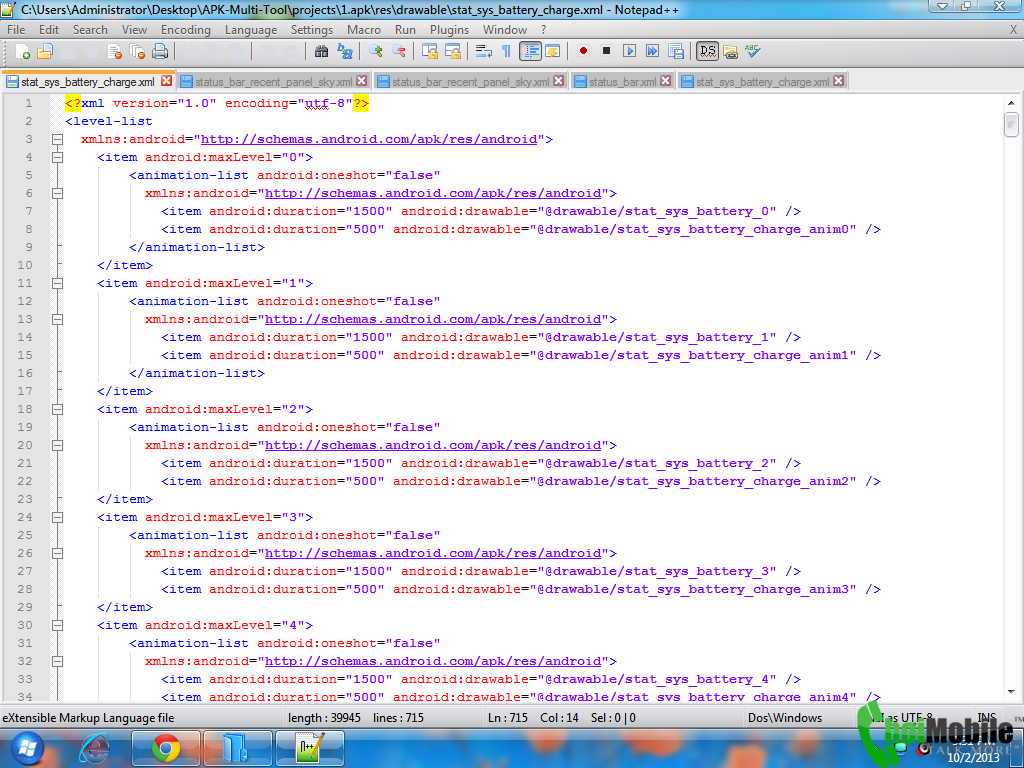Click the toolbar icon left of ABC spell-check

pyautogui.click(x=730, y=51)
